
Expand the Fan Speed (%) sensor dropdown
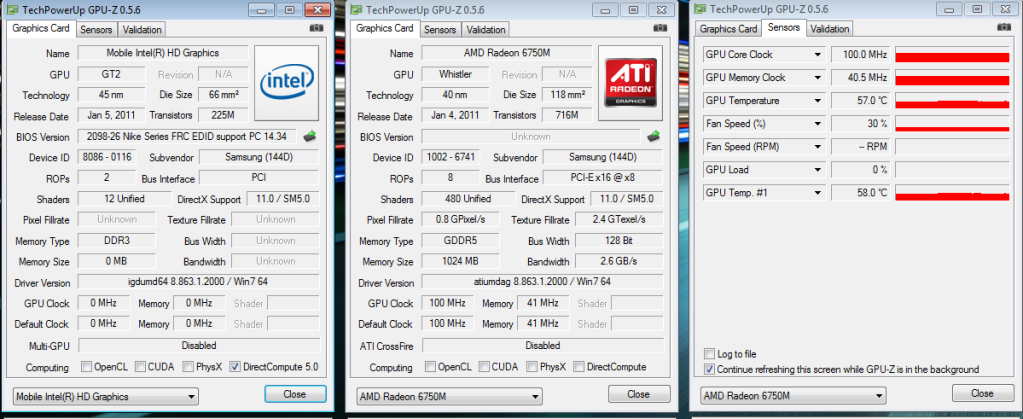tap(817, 123)
